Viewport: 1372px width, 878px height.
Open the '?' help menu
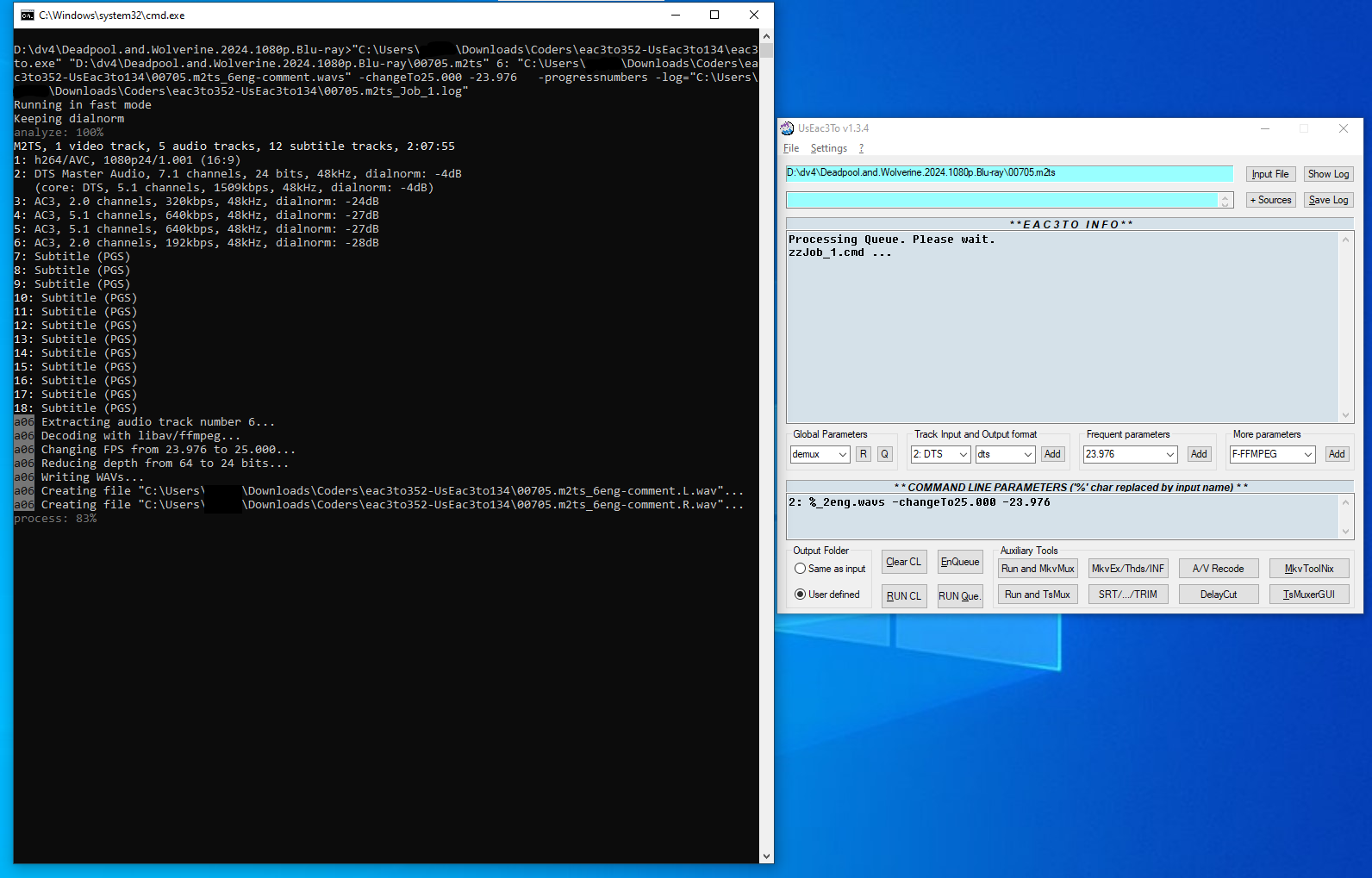[861, 148]
